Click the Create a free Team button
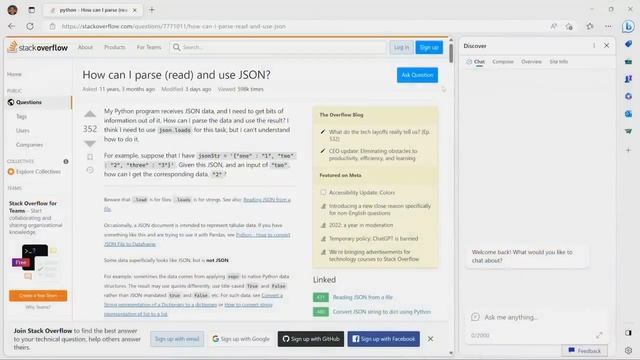The height and width of the screenshot is (360, 640). pyautogui.click(x=38, y=296)
